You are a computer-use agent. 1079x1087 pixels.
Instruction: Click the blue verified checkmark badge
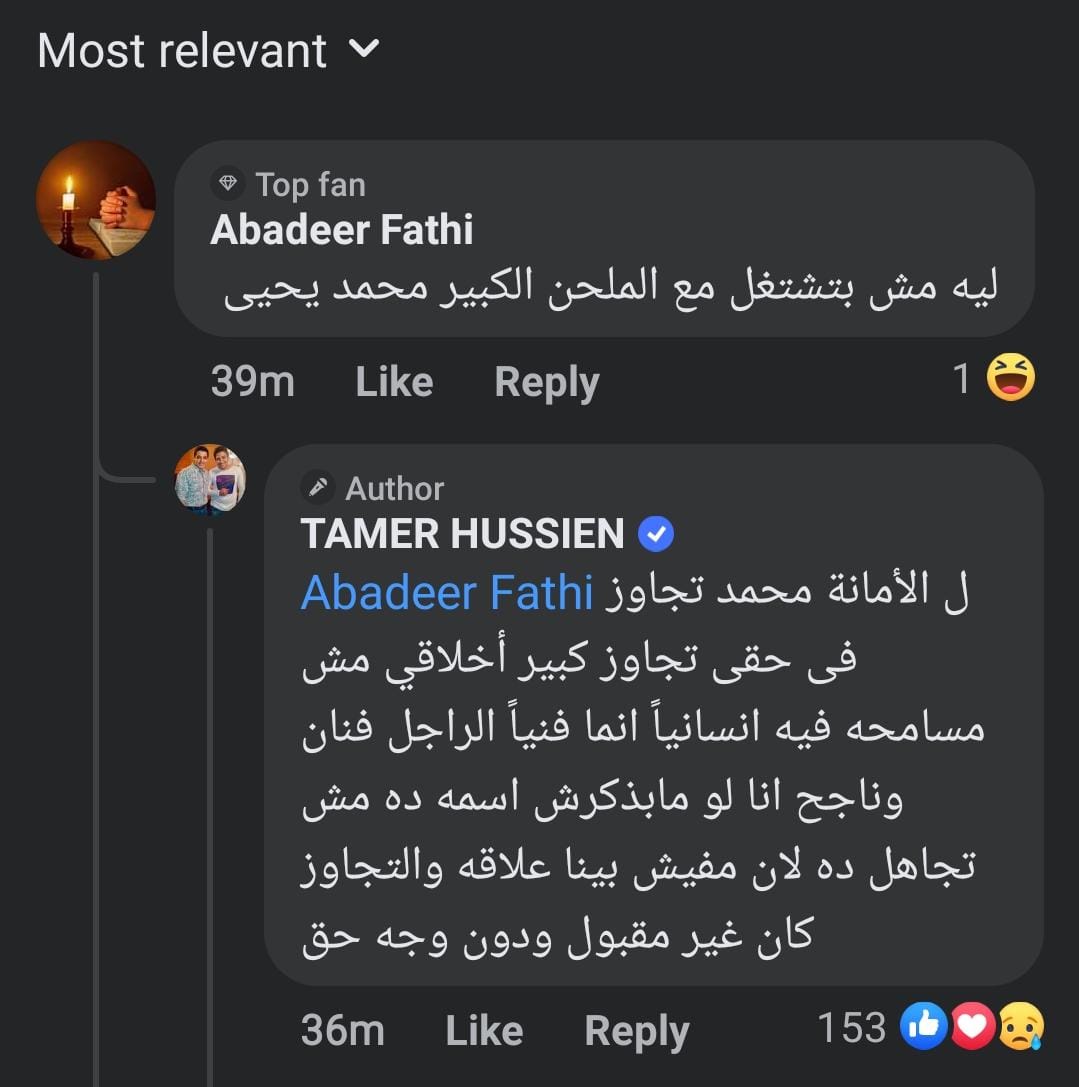click(x=656, y=535)
